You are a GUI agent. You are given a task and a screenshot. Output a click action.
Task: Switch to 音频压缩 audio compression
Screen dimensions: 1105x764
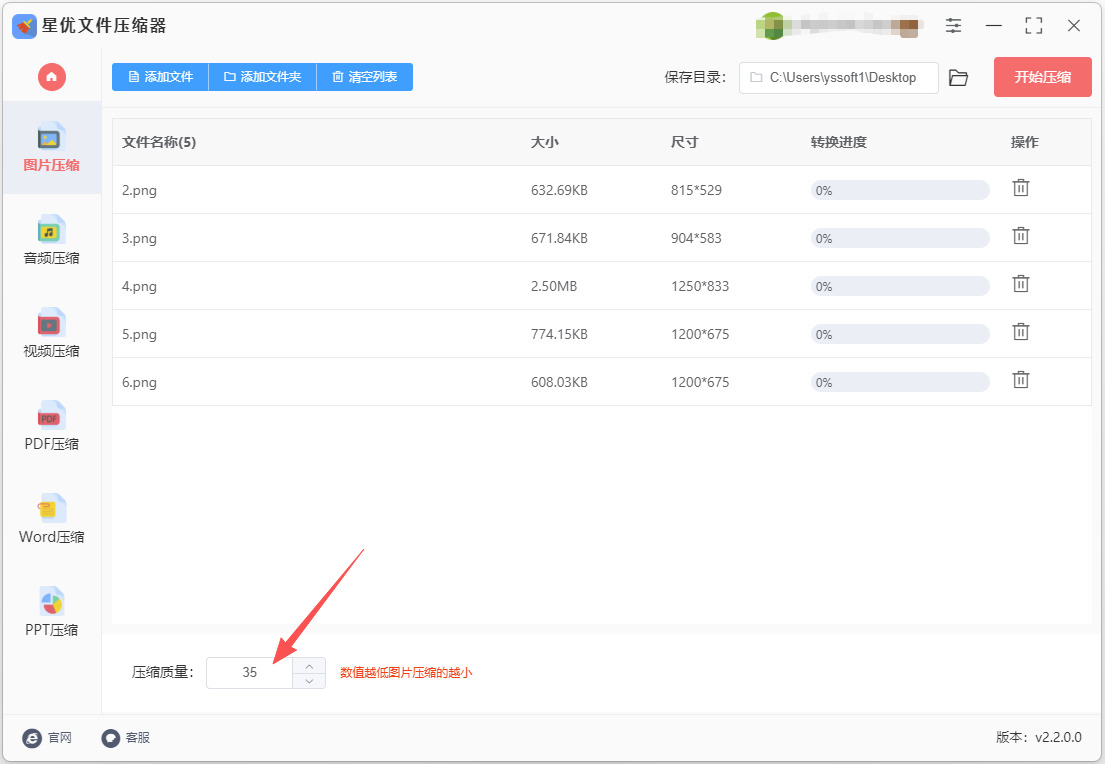51,240
